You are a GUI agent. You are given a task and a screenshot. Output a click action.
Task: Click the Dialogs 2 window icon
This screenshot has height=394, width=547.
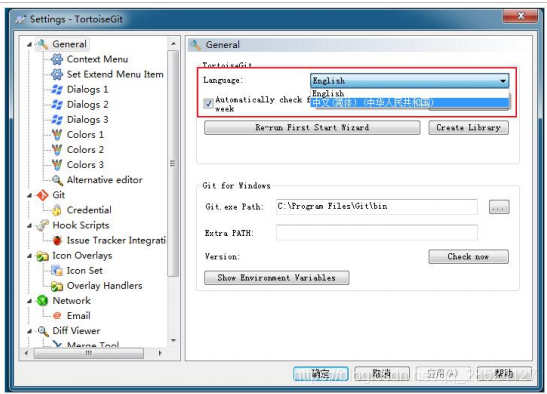[57, 105]
